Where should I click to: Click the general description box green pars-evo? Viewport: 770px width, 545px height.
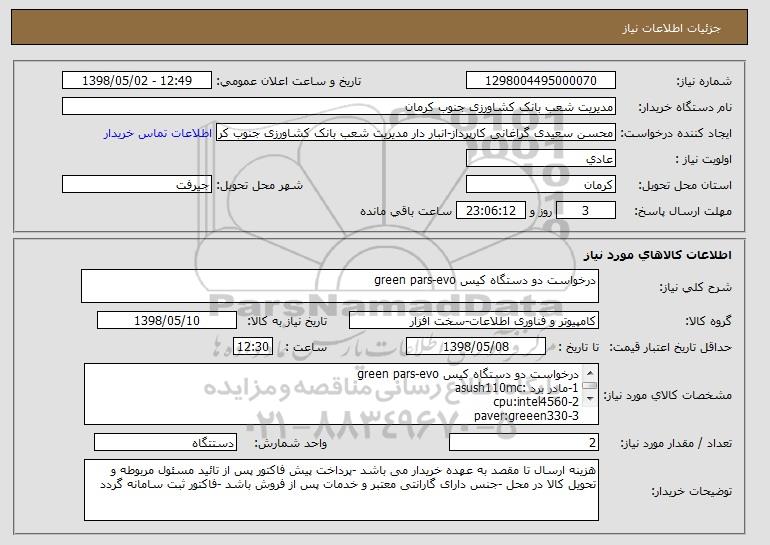pos(340,286)
